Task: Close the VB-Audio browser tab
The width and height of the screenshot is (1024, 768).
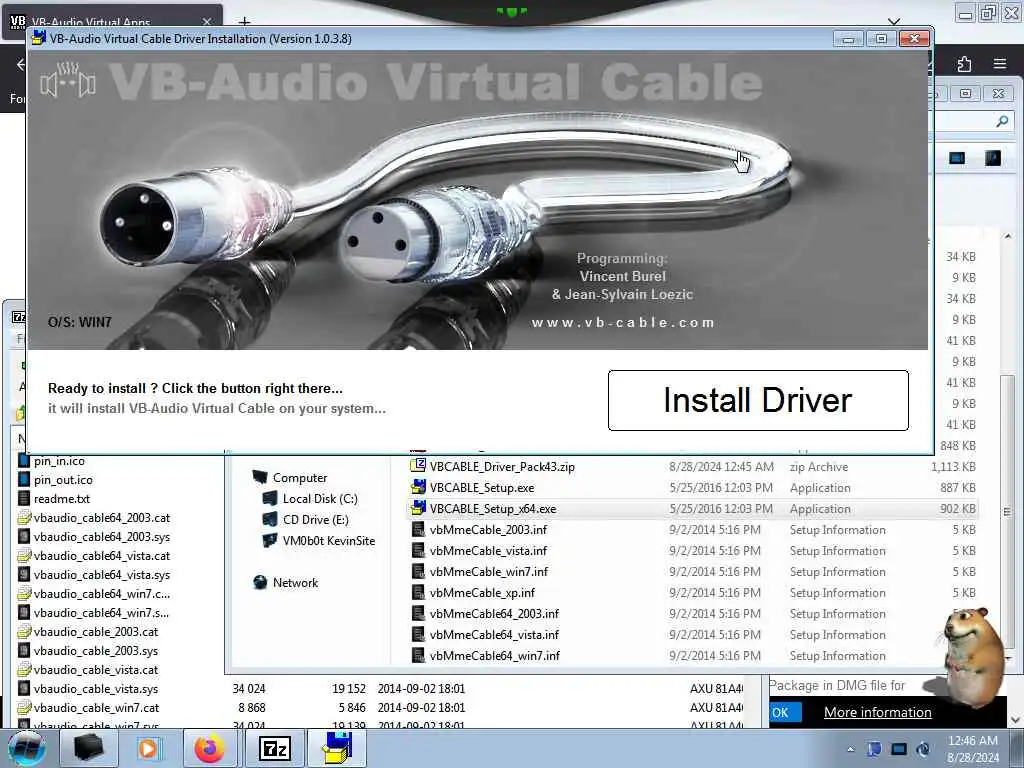Action: point(207,22)
